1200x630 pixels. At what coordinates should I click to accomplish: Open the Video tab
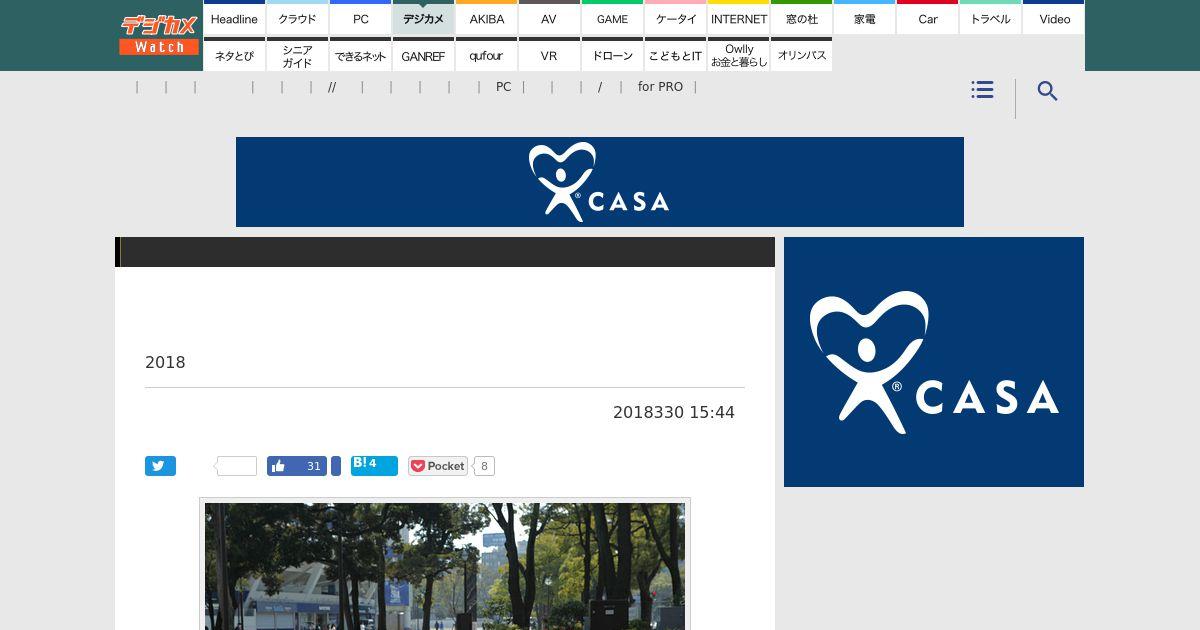click(1054, 18)
